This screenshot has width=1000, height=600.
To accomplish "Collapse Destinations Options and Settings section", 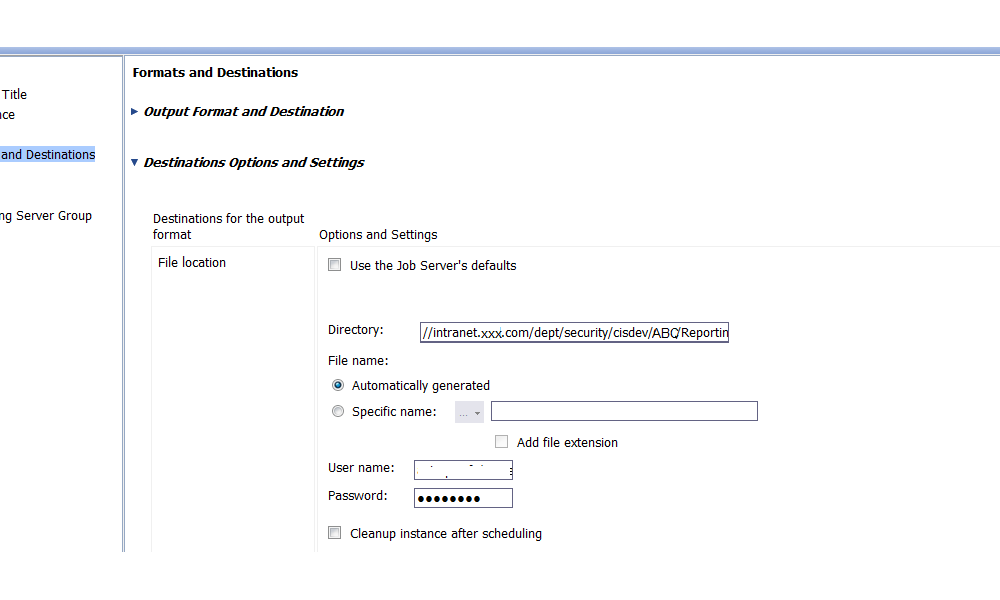I will pos(135,163).
